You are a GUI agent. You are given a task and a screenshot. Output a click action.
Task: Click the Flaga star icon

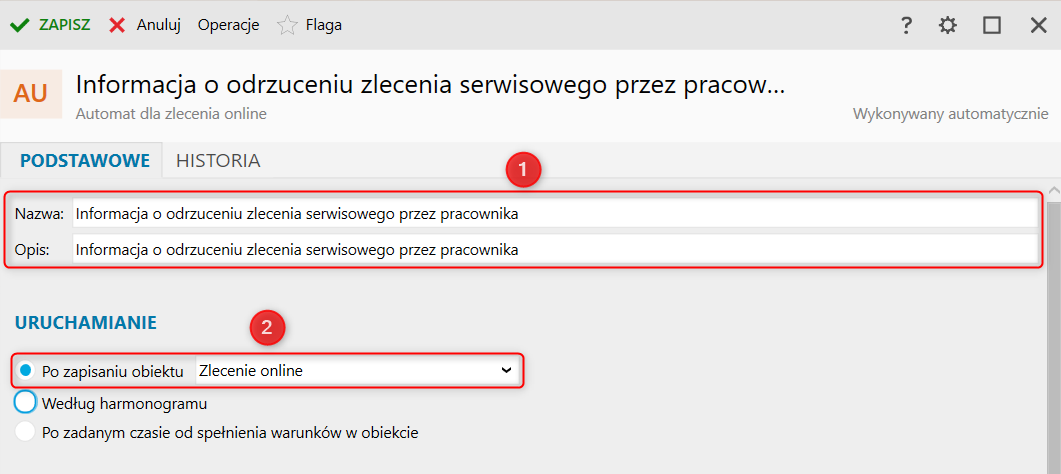(287, 25)
